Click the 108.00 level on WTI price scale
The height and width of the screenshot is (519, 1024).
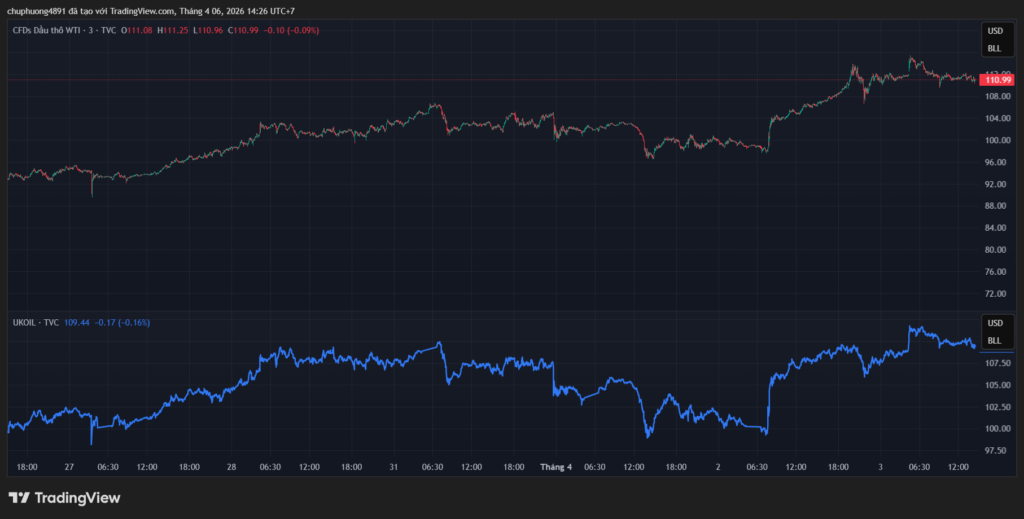(x=995, y=96)
